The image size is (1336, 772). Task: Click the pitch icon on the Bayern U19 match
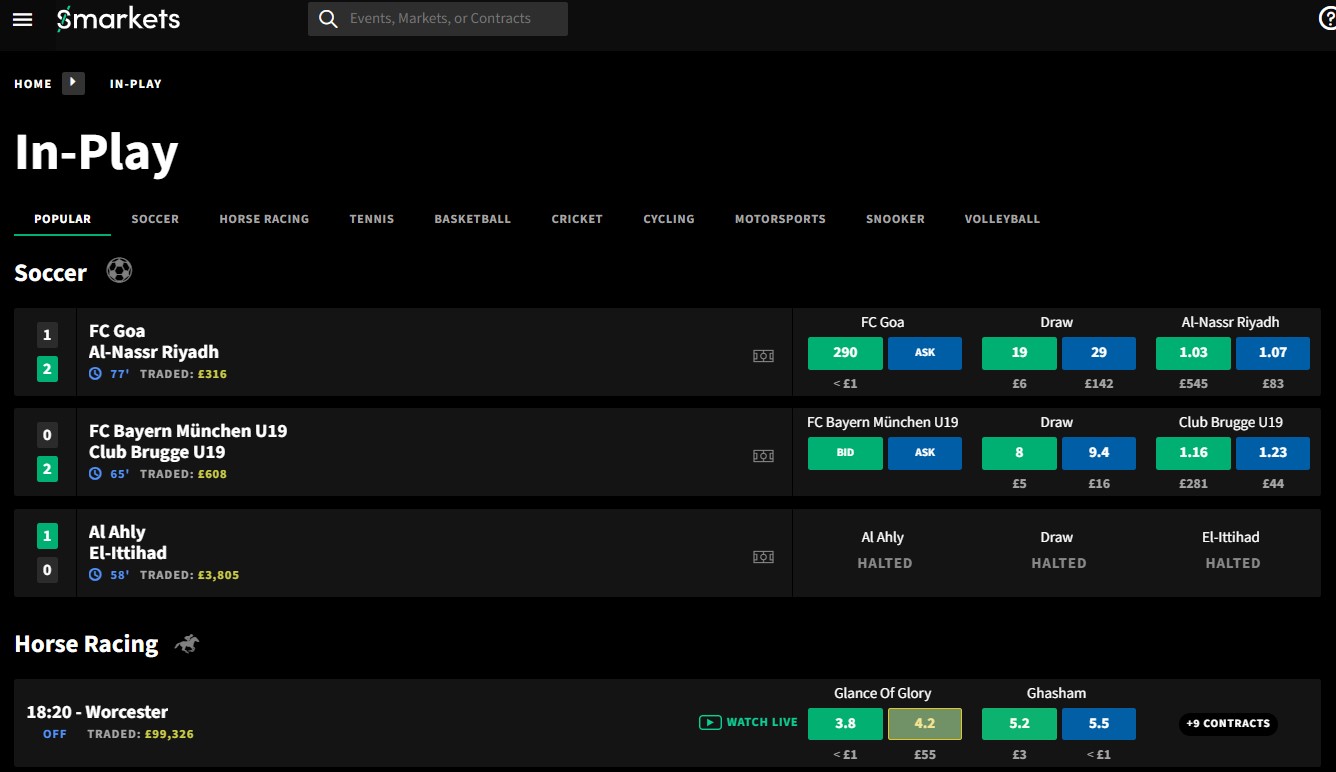(x=763, y=455)
